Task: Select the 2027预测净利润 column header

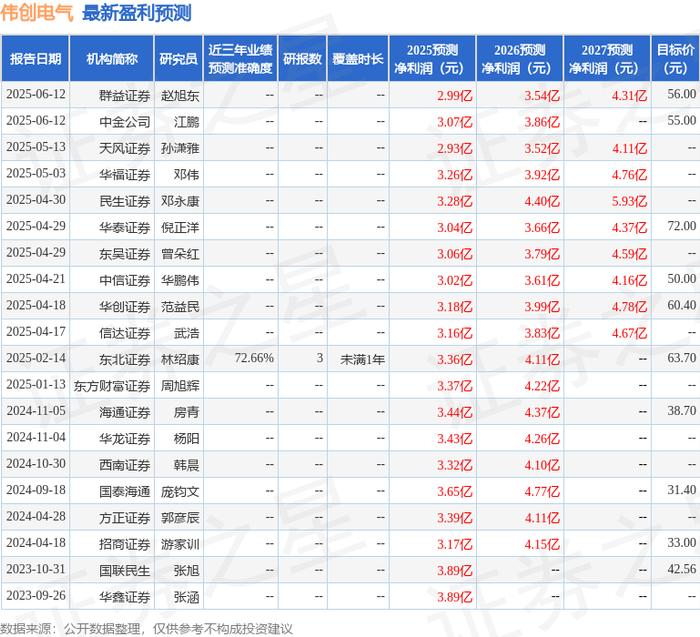Action: pos(607,58)
